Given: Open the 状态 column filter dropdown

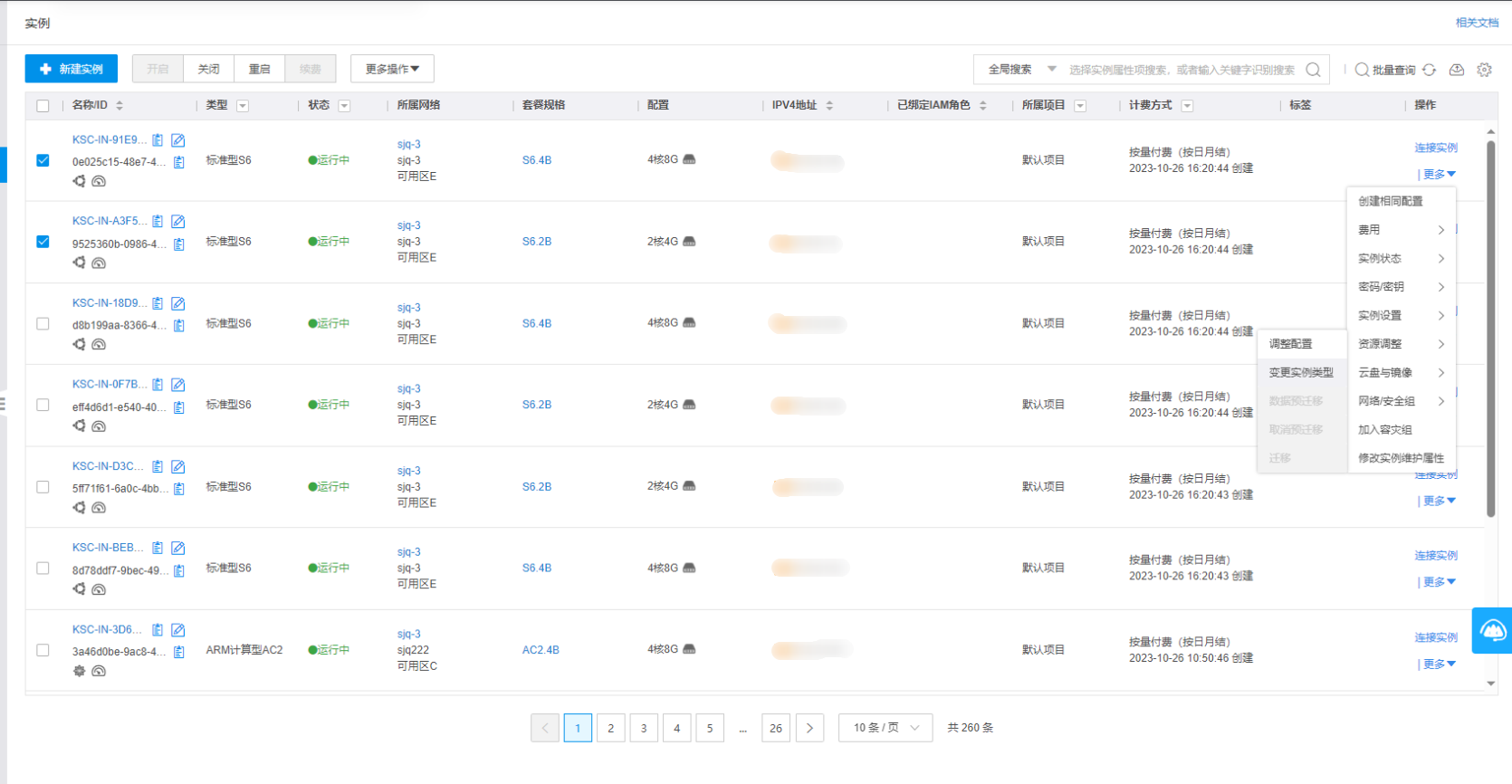Looking at the screenshot, I should click(x=344, y=106).
